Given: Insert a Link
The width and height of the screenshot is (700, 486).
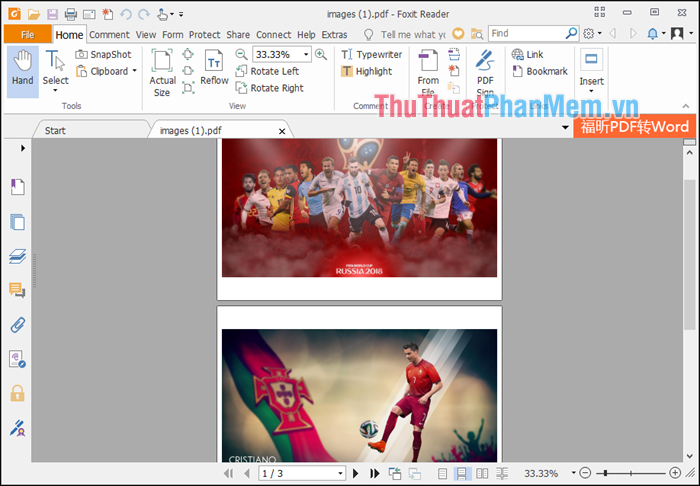Looking at the screenshot, I should 528,54.
